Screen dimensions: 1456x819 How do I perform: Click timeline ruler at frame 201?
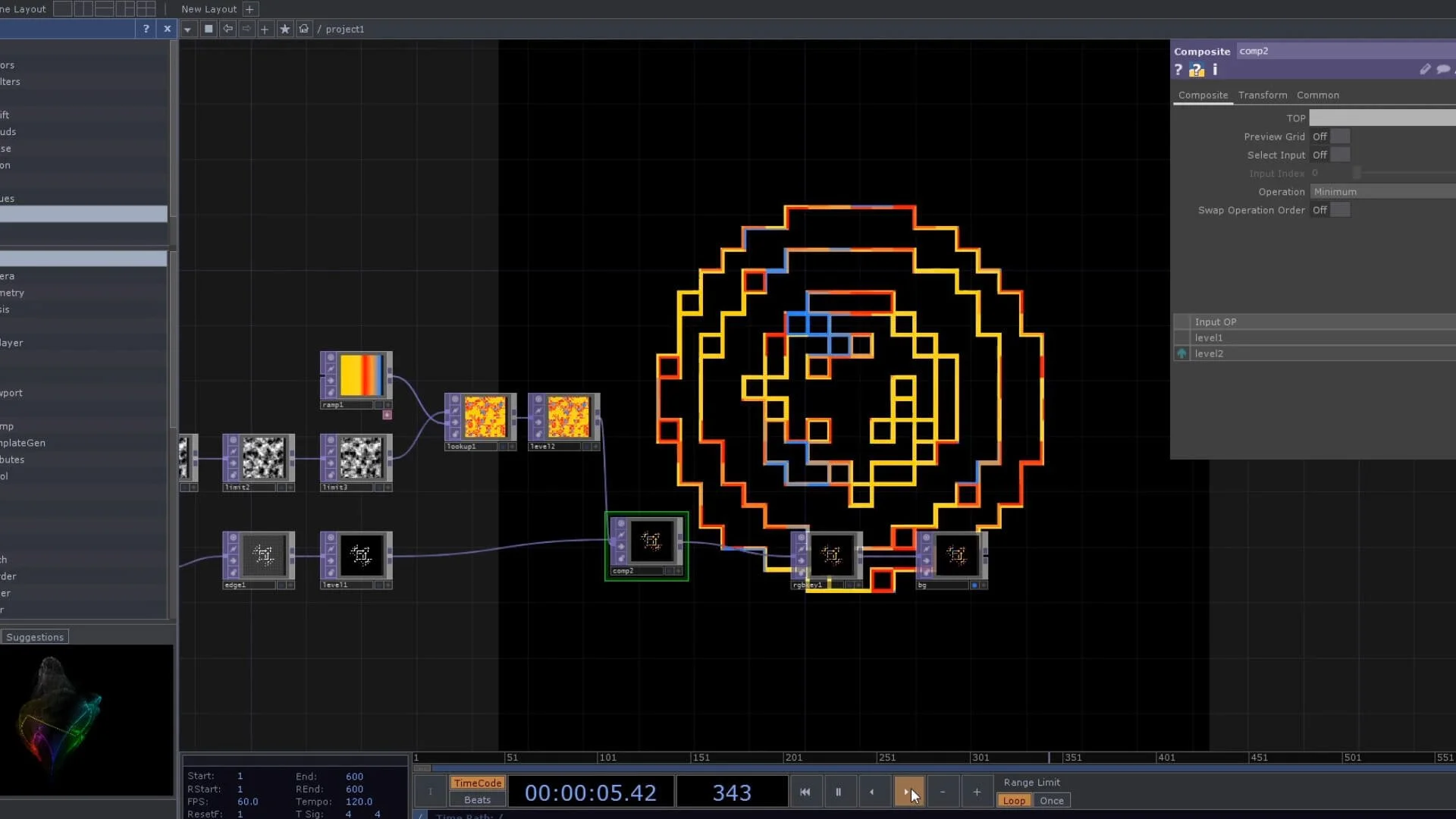pyautogui.click(x=785, y=758)
